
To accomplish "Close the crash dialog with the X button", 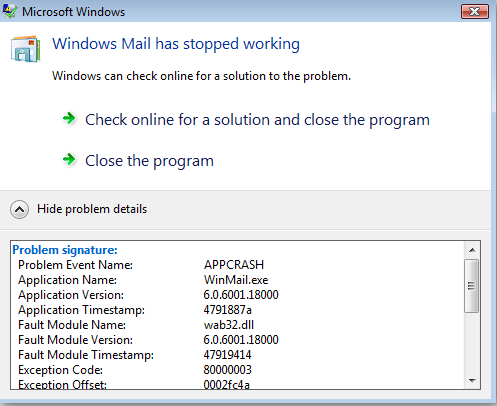I will pos(475,12).
